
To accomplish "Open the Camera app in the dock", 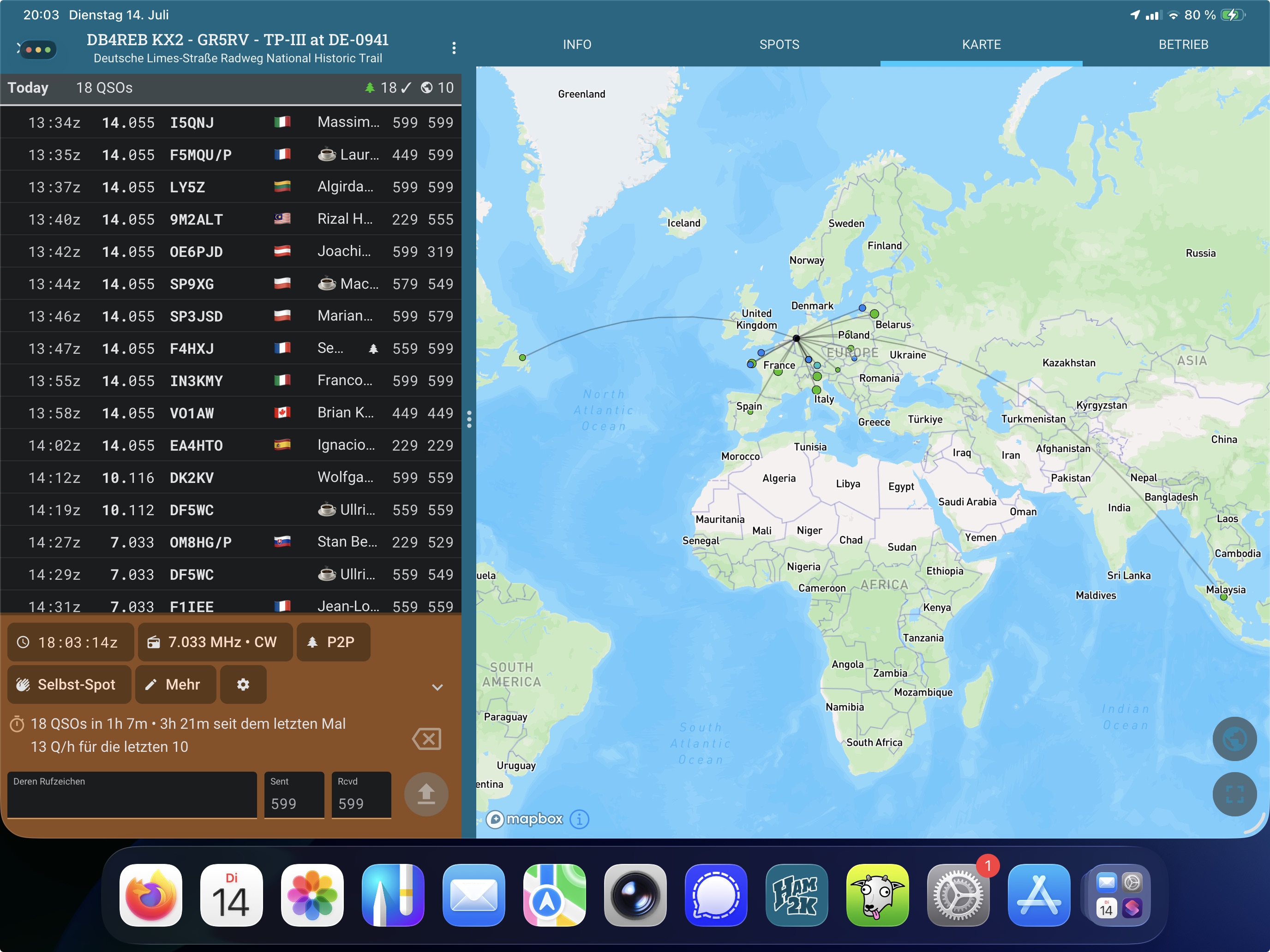I will (635, 895).
